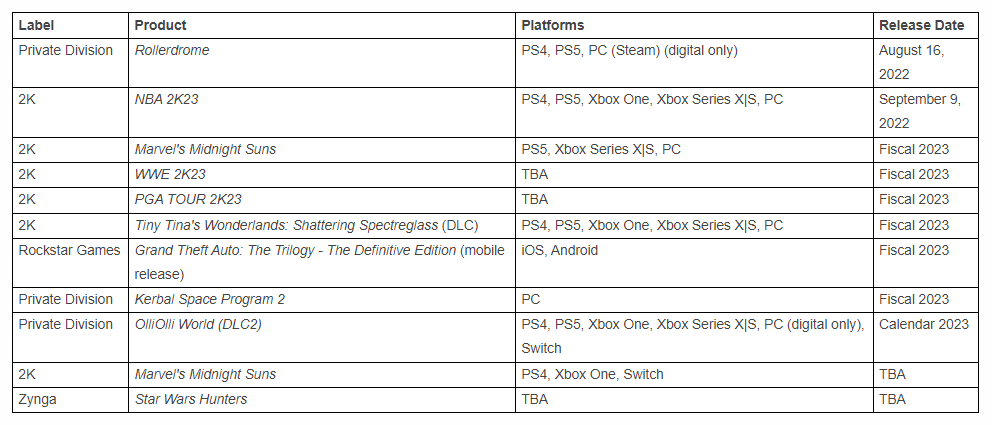Select the Calendar 2023 release date cell

926,337
